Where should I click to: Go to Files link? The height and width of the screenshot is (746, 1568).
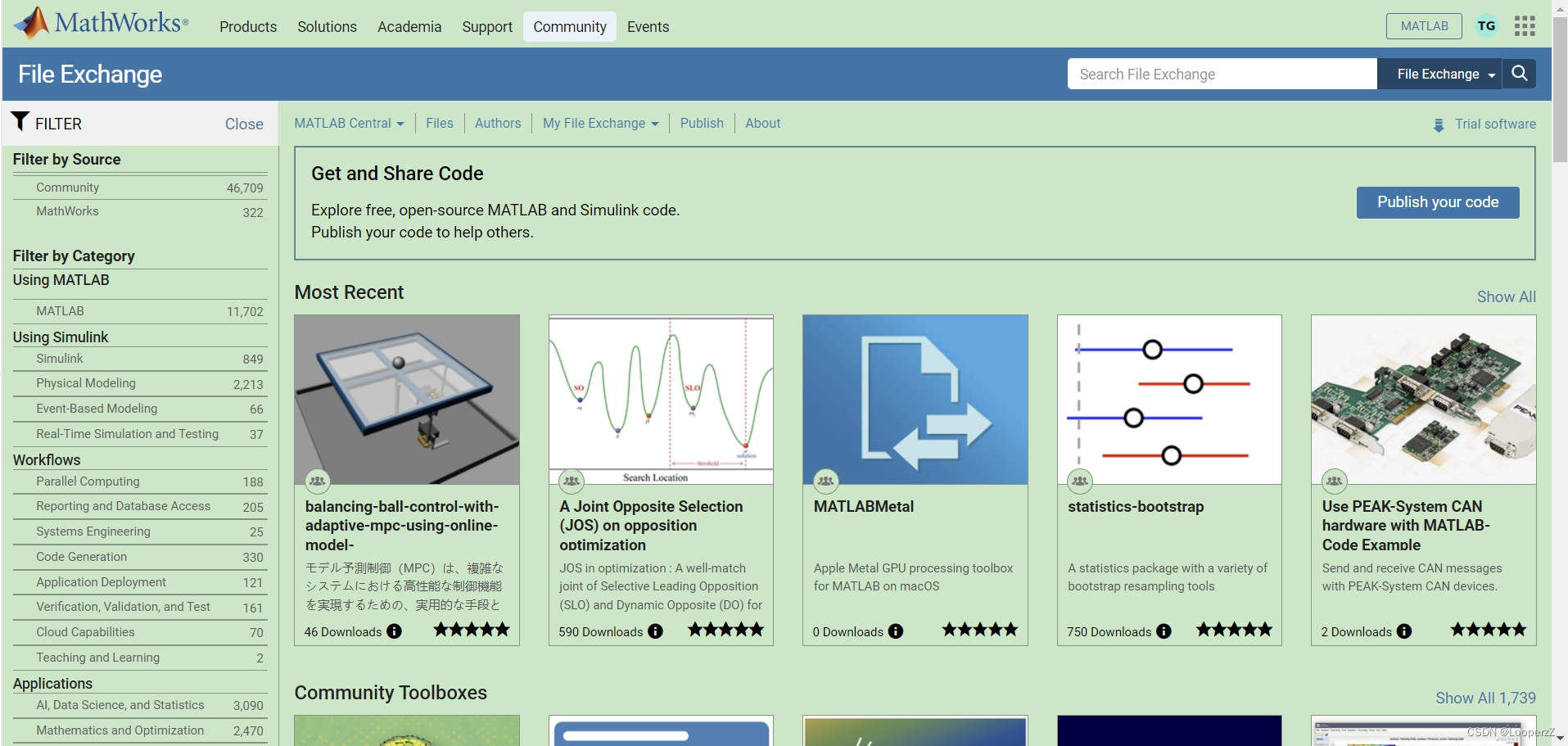[440, 124]
